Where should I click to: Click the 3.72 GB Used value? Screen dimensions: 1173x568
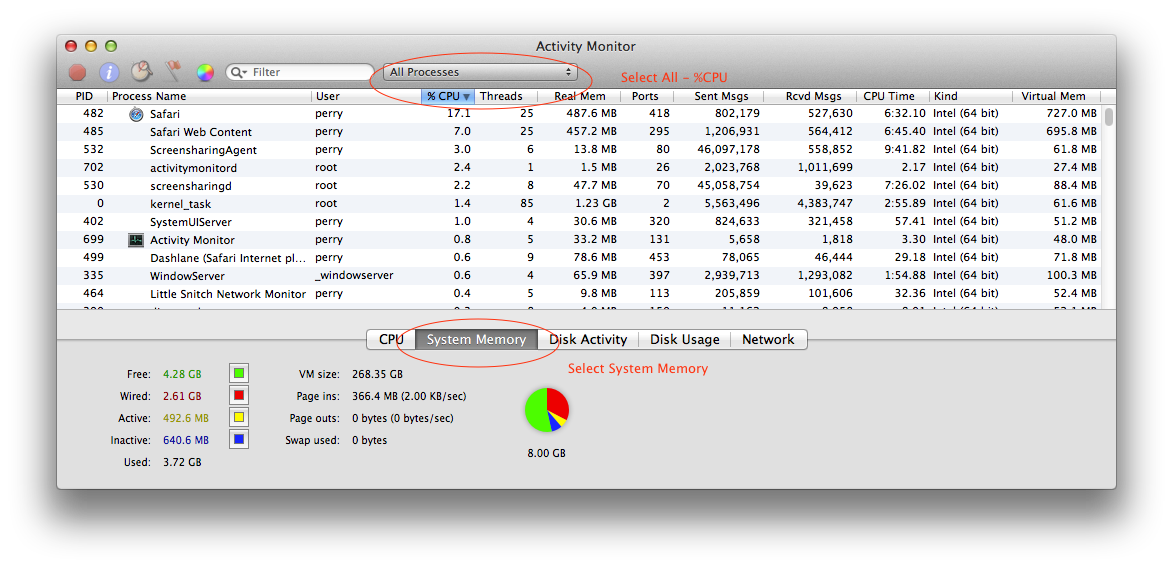[x=182, y=462]
